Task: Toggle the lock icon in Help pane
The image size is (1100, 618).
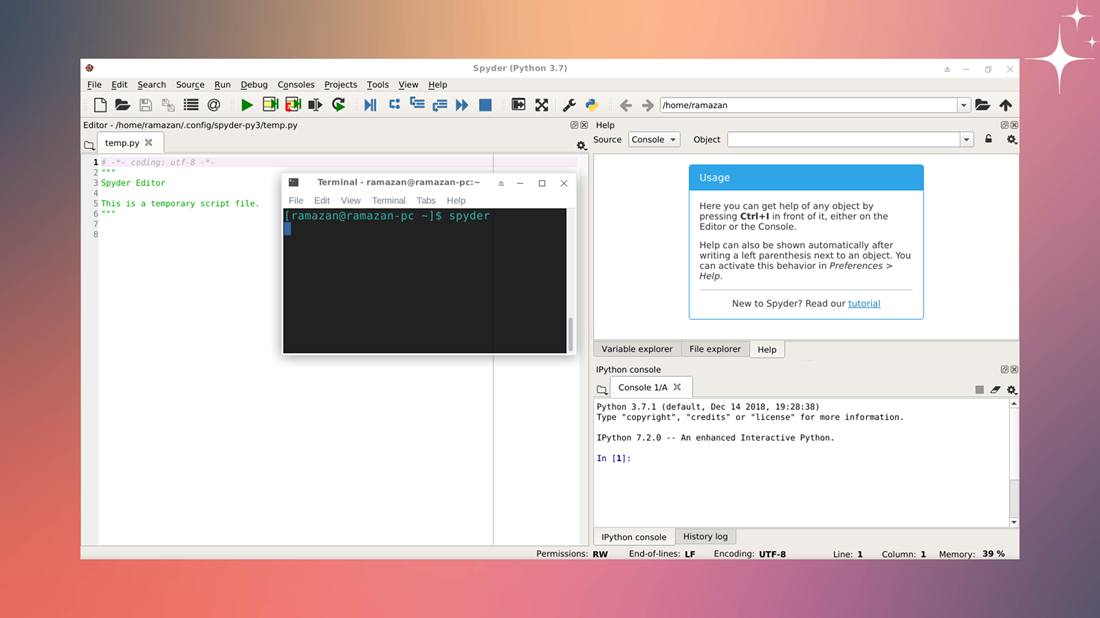Action: click(x=989, y=140)
